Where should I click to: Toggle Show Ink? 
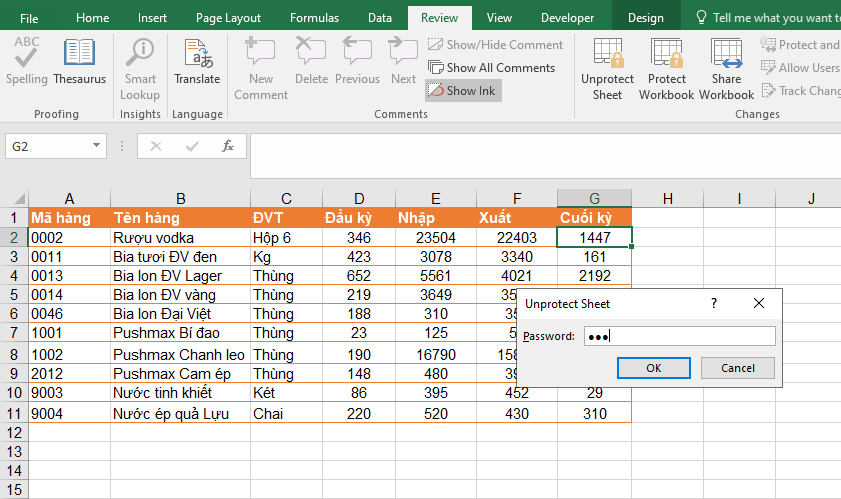462,90
